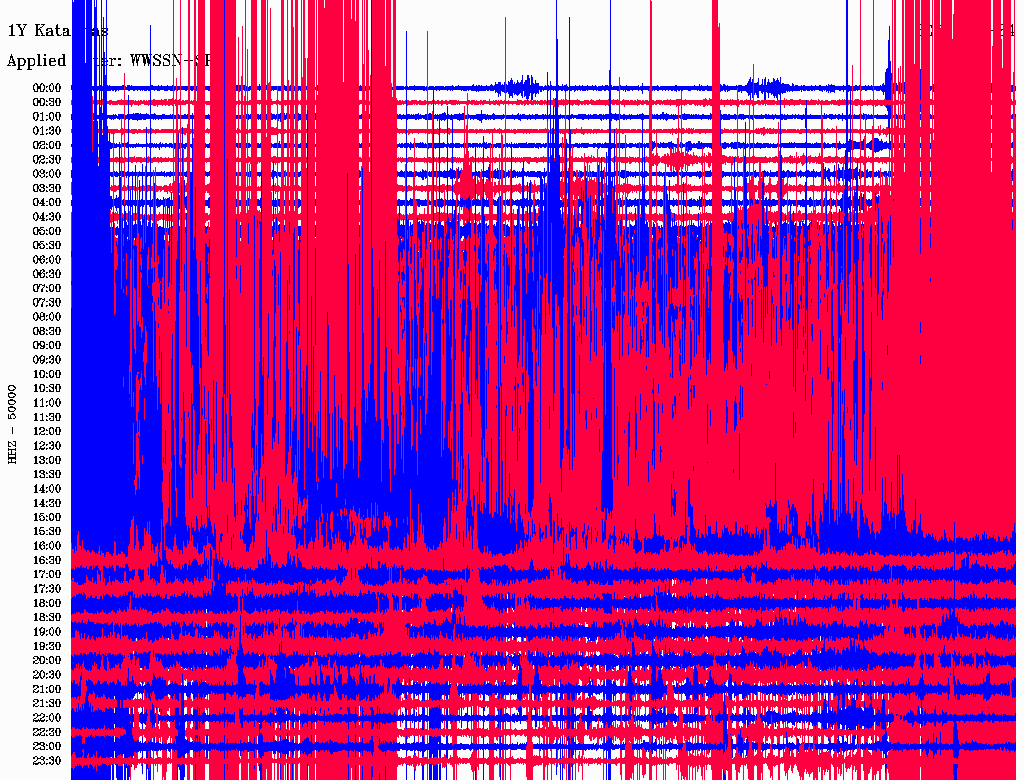The height and width of the screenshot is (780, 1024).
Task: Select the 05:00 time label
Action: tap(47, 231)
